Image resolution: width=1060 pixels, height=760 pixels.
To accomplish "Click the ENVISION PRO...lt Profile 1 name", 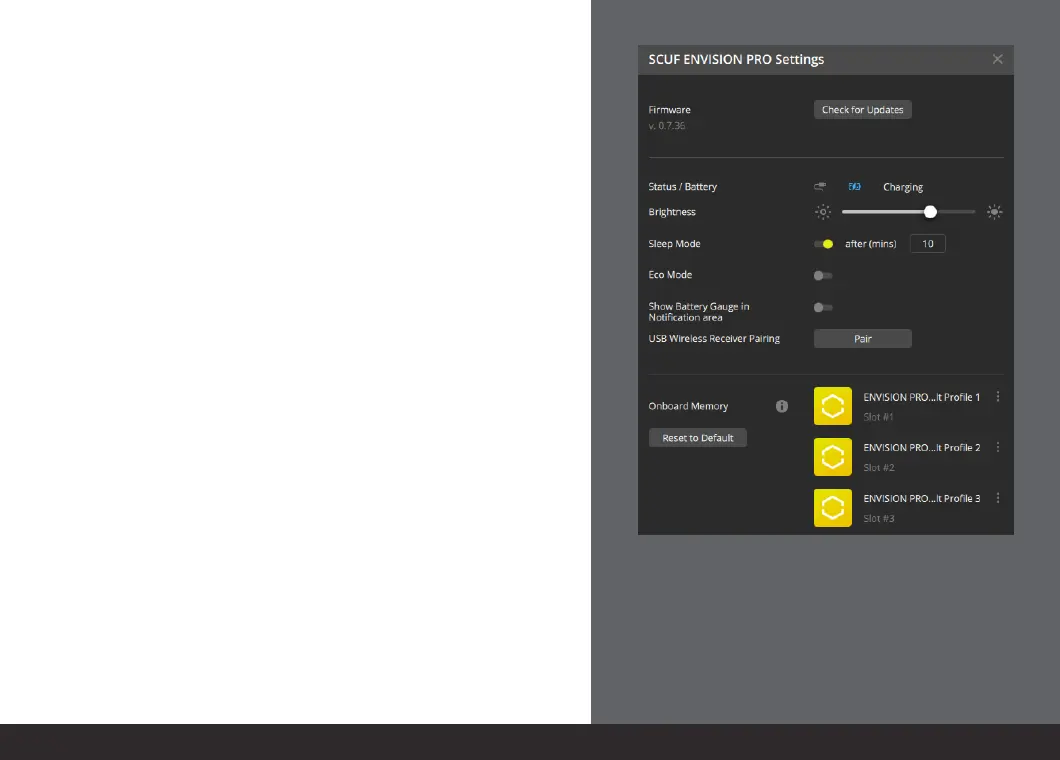I will pyautogui.click(x=921, y=397).
